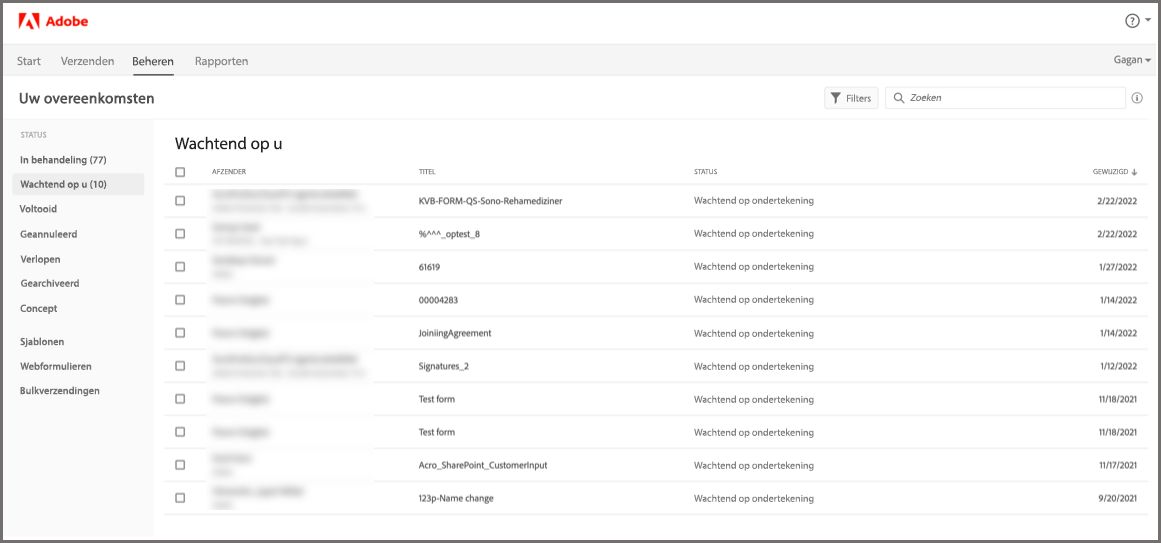Screen dimensions: 1161x543
Task: Click the search info icon
Action: click(x=1137, y=98)
